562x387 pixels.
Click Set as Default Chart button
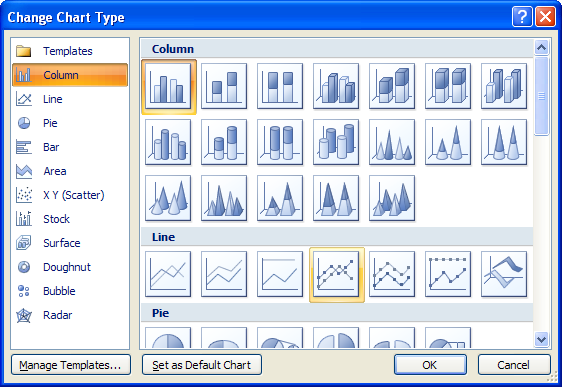click(202, 365)
